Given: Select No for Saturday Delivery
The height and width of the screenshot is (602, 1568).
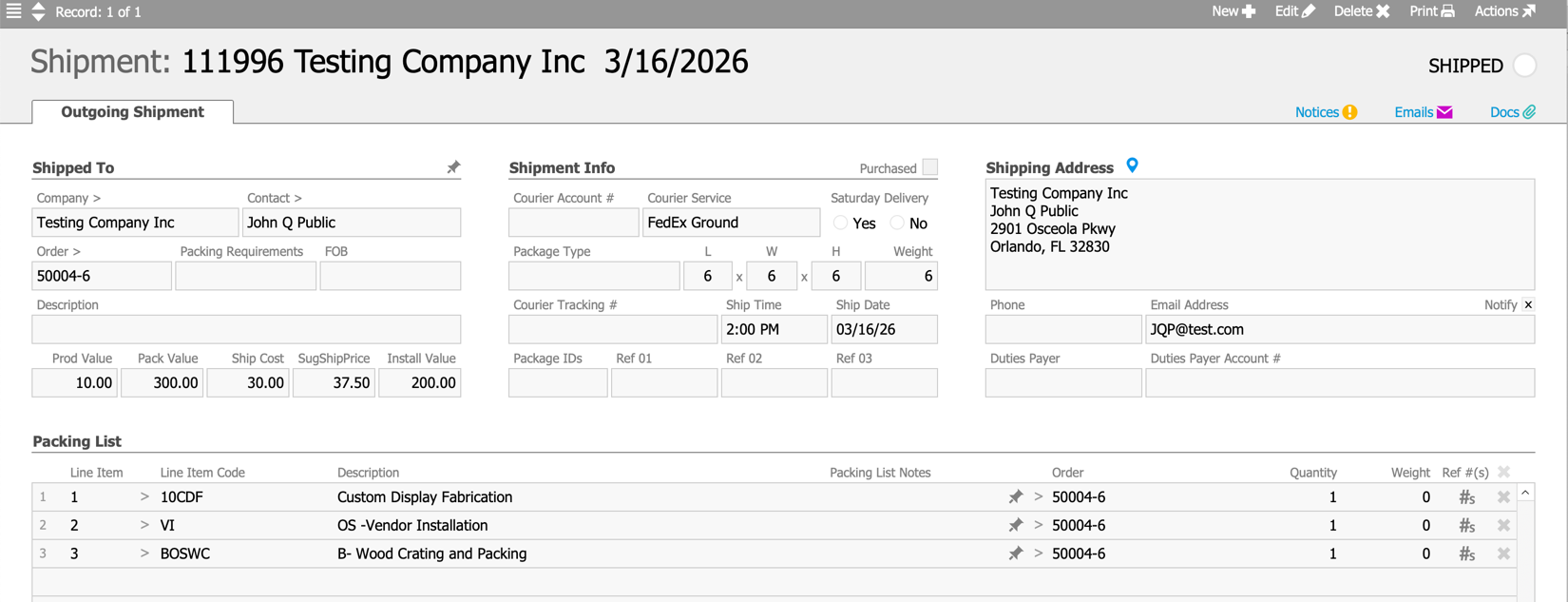Looking at the screenshot, I should pyautogui.click(x=897, y=223).
